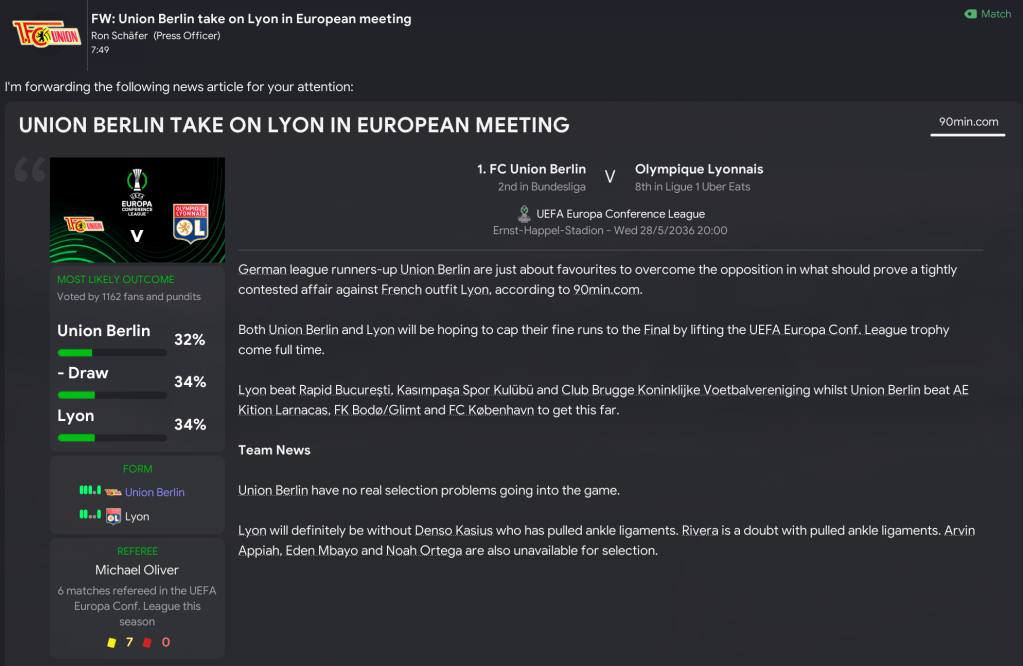Click the Lyon badge on match preview image
This screenshot has height=666, width=1023.
tap(189, 225)
